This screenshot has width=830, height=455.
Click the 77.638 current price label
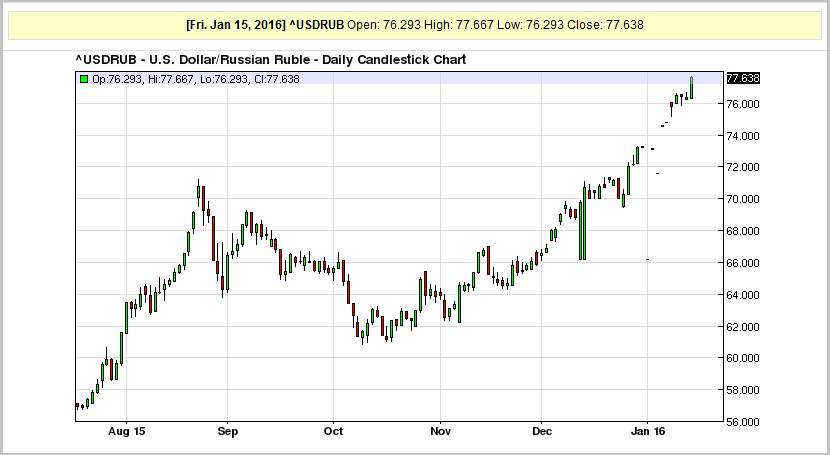click(x=743, y=78)
